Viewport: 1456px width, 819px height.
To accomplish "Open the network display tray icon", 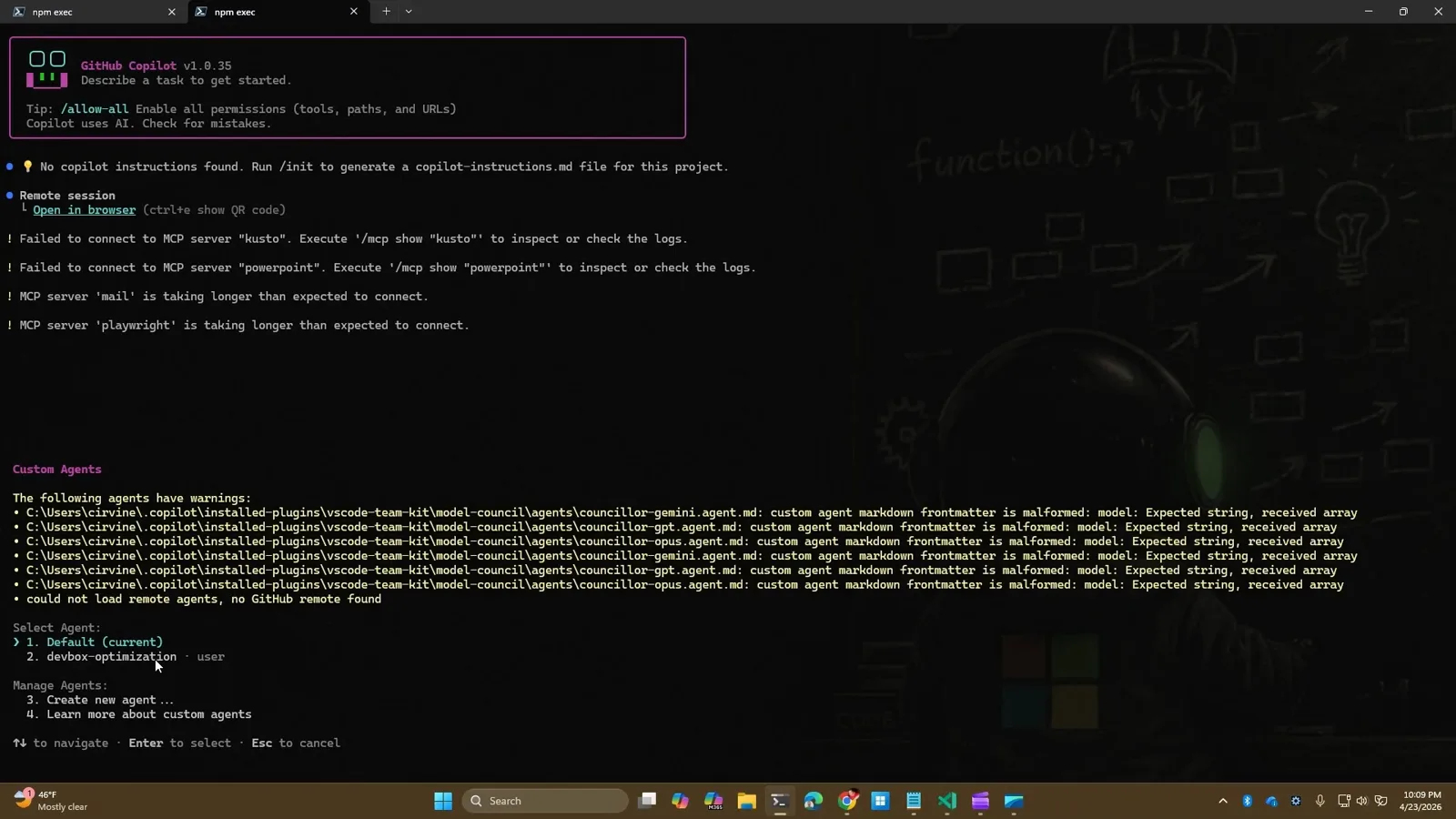I will click(x=1344, y=801).
